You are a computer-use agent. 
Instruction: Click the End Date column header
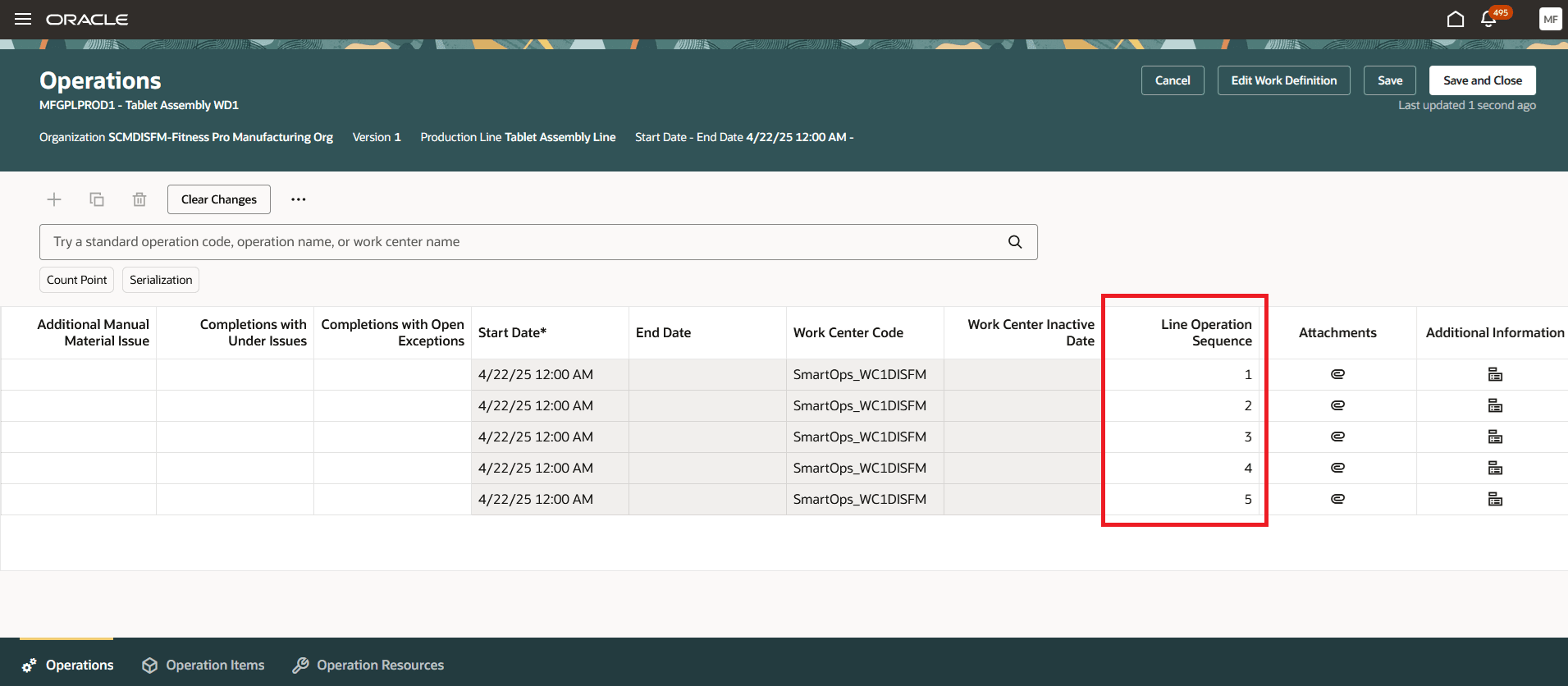point(707,332)
